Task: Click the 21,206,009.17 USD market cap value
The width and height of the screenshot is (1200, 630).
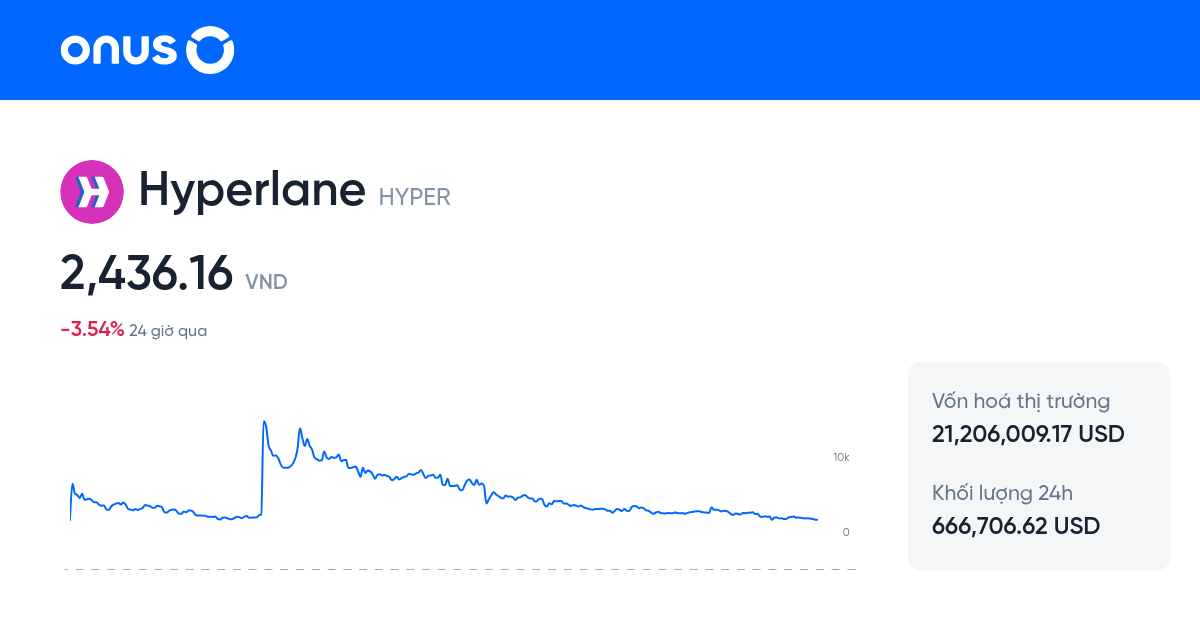Action: click(1027, 434)
